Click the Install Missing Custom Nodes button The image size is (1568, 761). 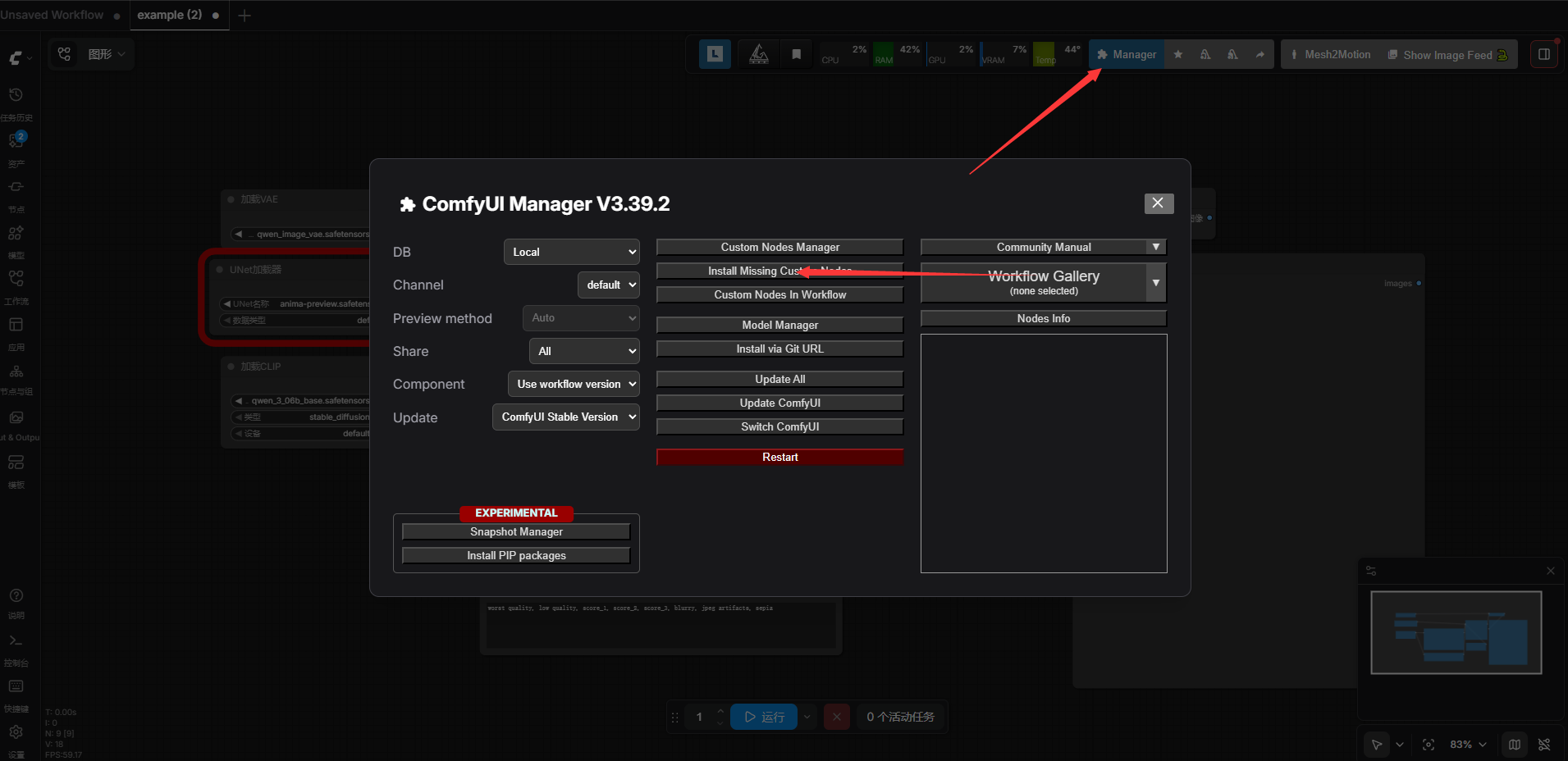coord(779,271)
